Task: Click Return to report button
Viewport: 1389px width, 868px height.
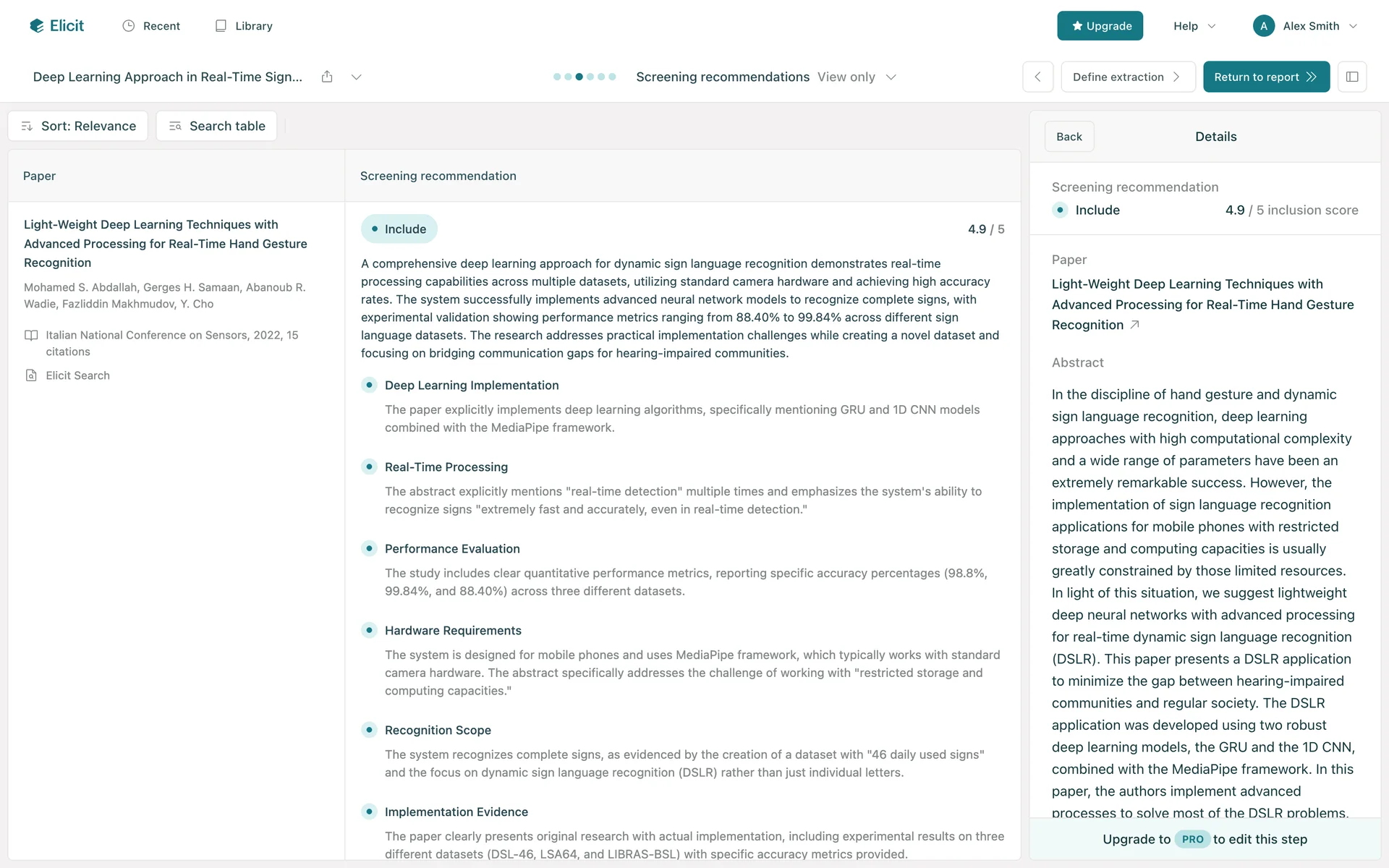Action: 1265,77
